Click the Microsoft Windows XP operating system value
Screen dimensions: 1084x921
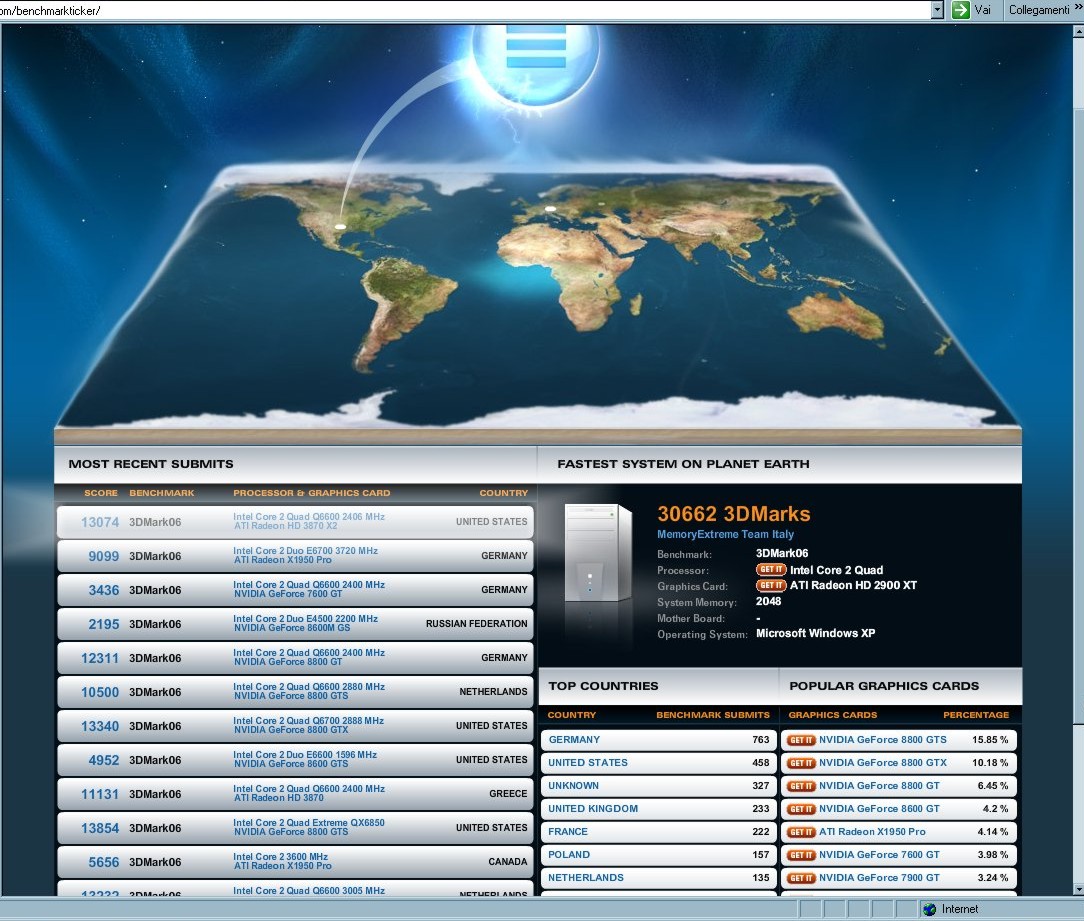tap(816, 633)
